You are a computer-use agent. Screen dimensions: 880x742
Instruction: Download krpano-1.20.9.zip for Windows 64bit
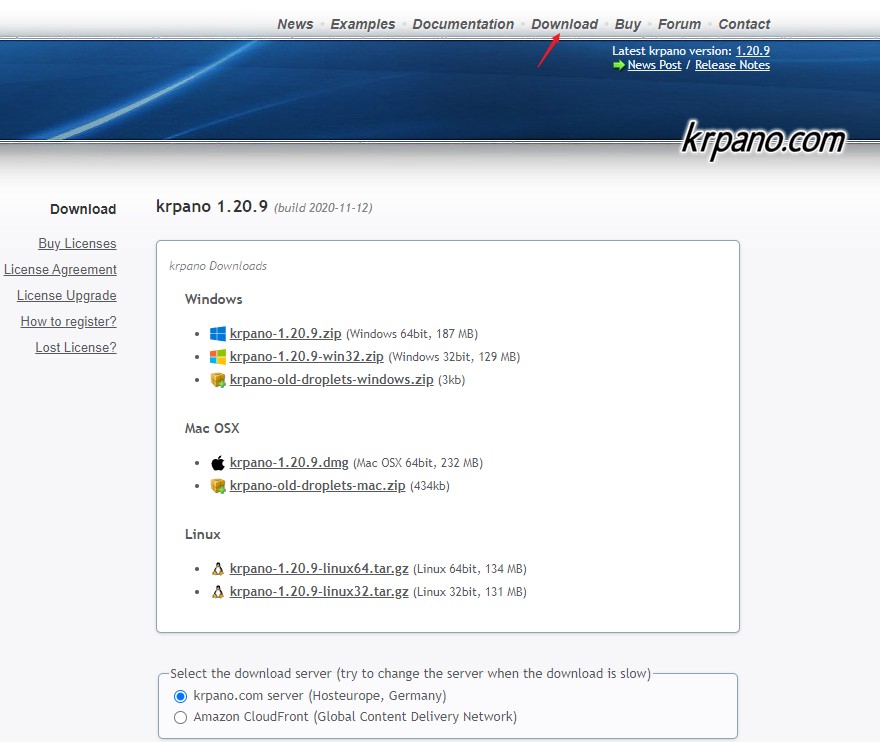[285, 334]
